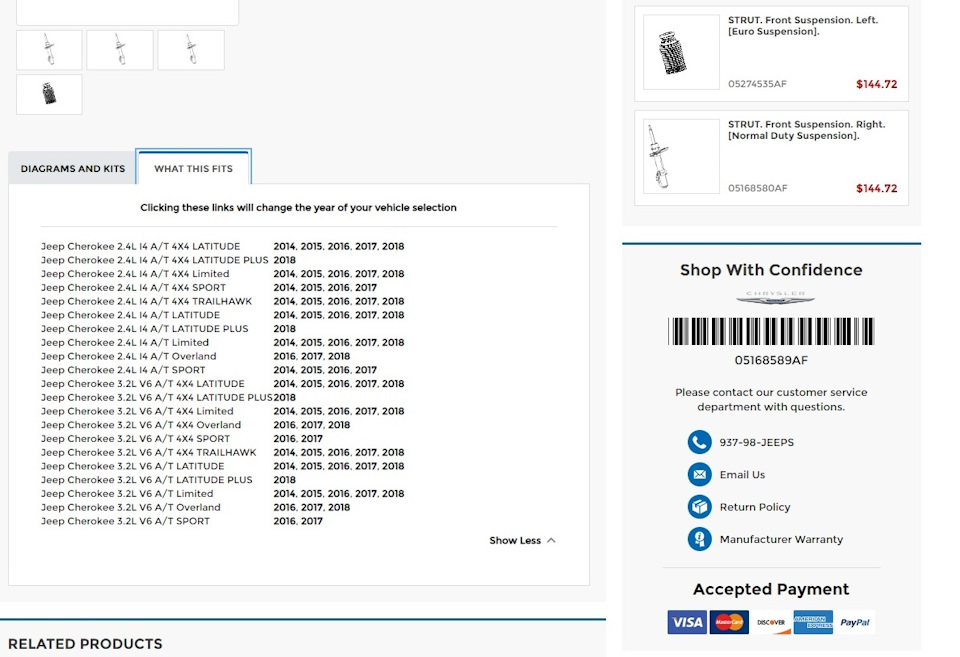Click the MasterCard payment logo
This screenshot has width=960, height=657.
[x=729, y=622]
